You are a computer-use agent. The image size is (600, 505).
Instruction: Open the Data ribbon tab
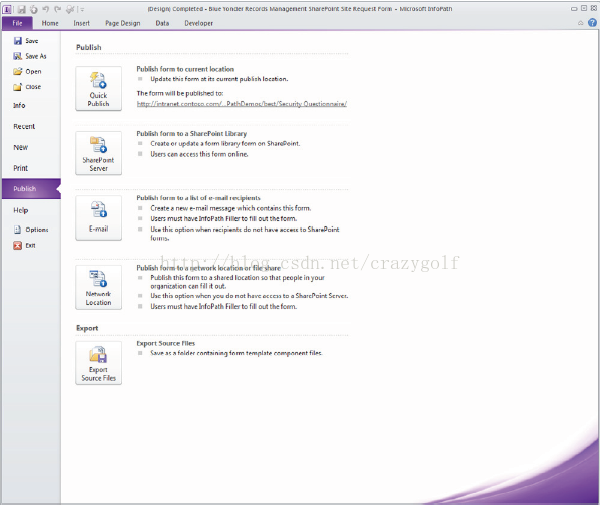click(x=162, y=23)
